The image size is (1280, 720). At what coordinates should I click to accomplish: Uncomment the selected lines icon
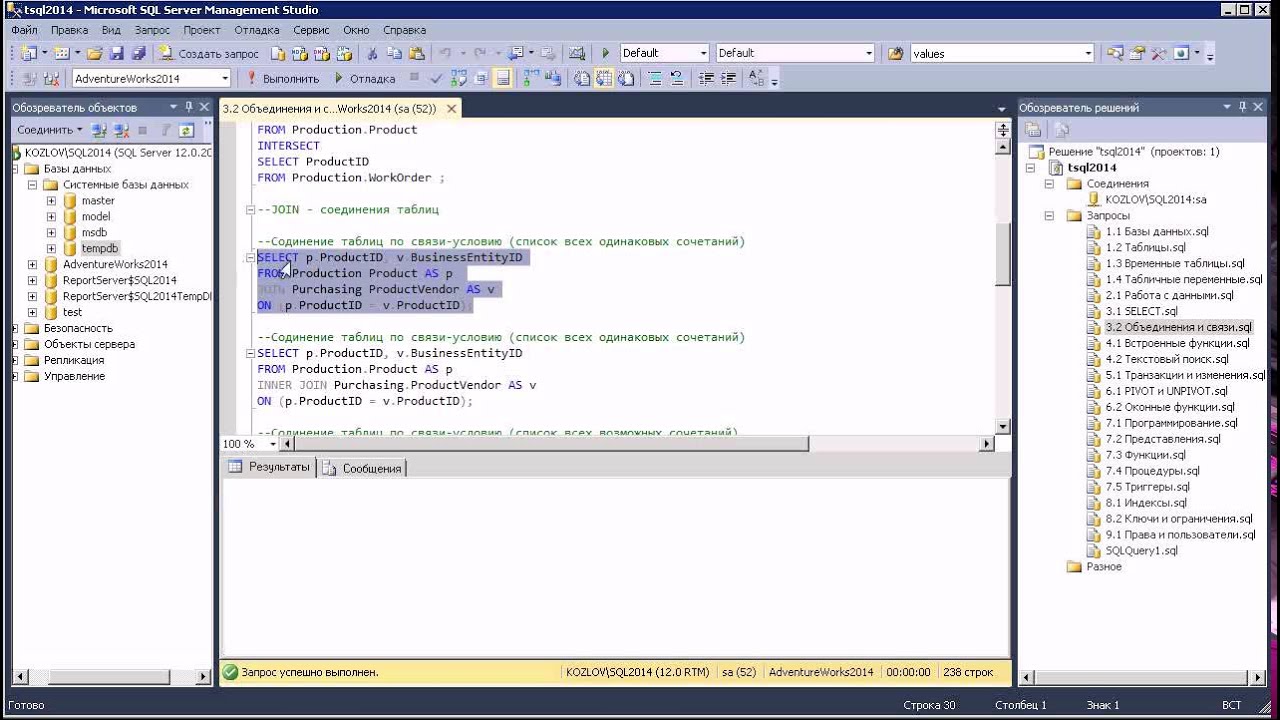[677, 78]
